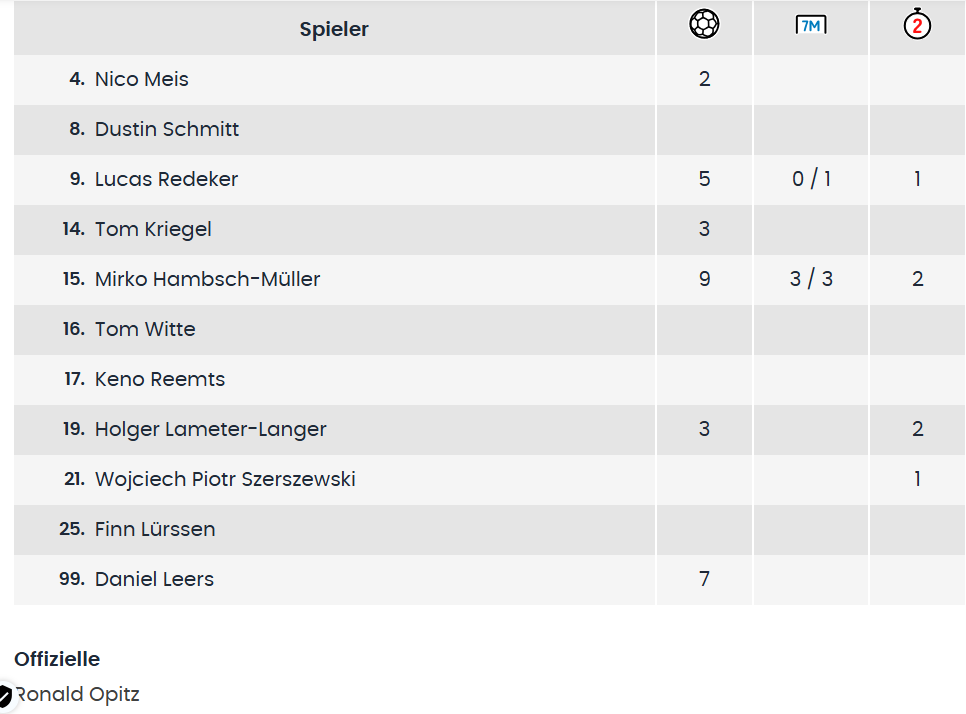Choose Keno Reemts from the roster
Viewport: 966px width, 714px height.
tap(160, 379)
